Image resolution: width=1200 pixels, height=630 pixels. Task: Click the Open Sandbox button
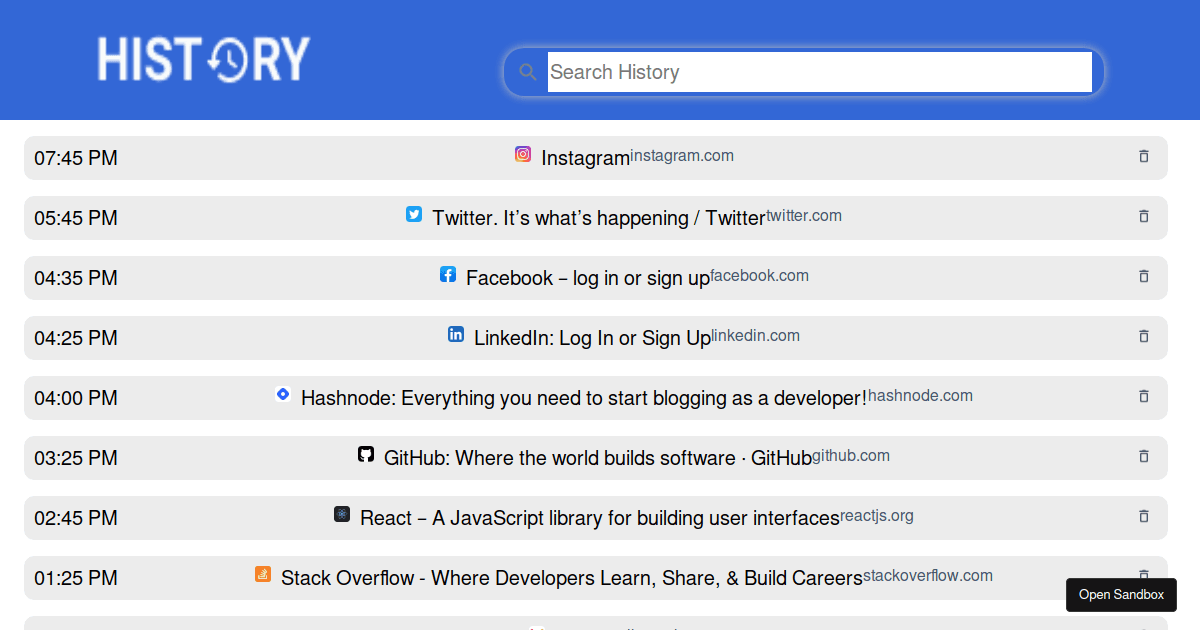point(1121,594)
